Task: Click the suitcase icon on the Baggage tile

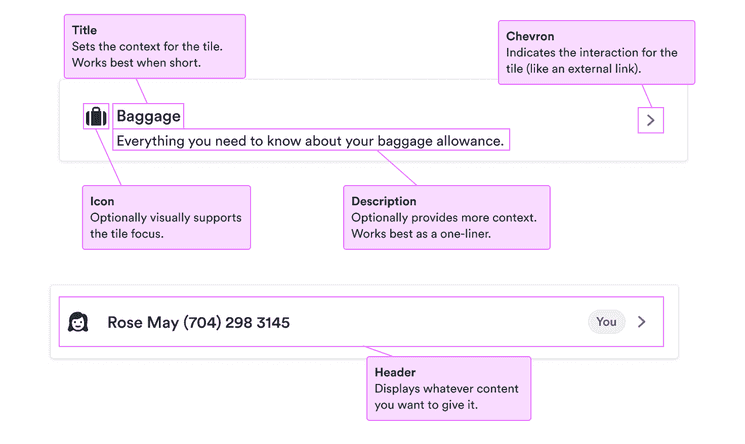Action: click(x=95, y=117)
